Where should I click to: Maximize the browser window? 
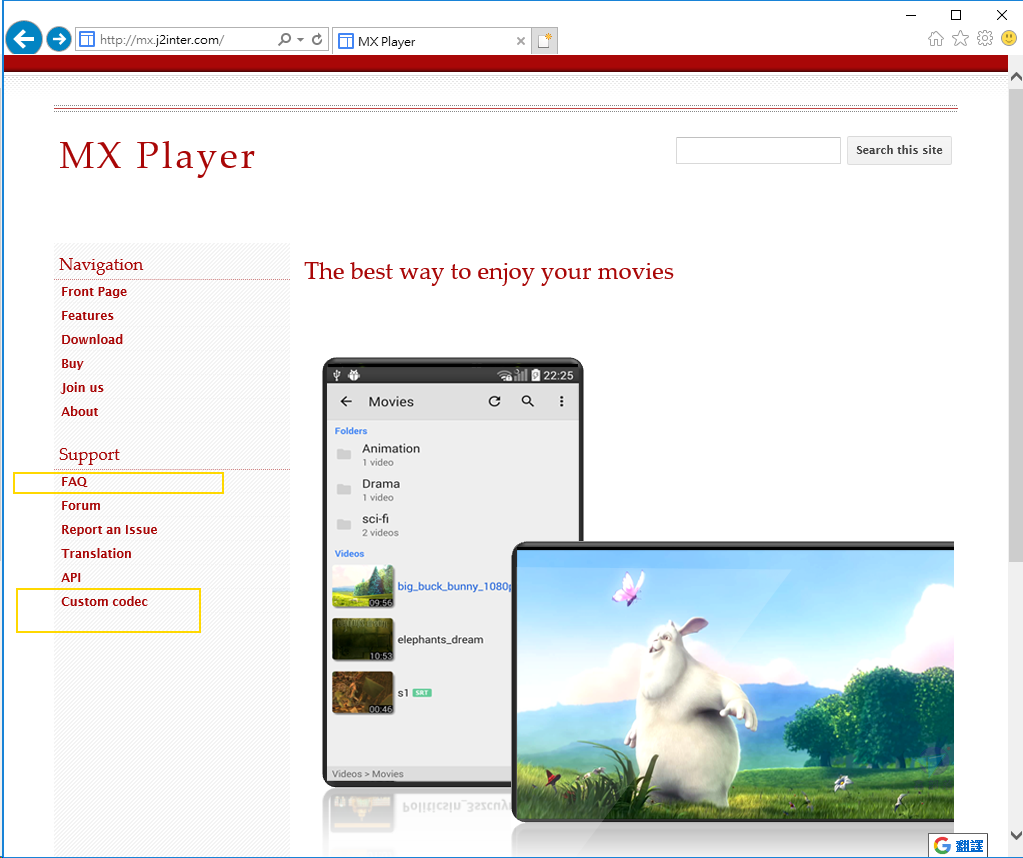[x=956, y=14]
